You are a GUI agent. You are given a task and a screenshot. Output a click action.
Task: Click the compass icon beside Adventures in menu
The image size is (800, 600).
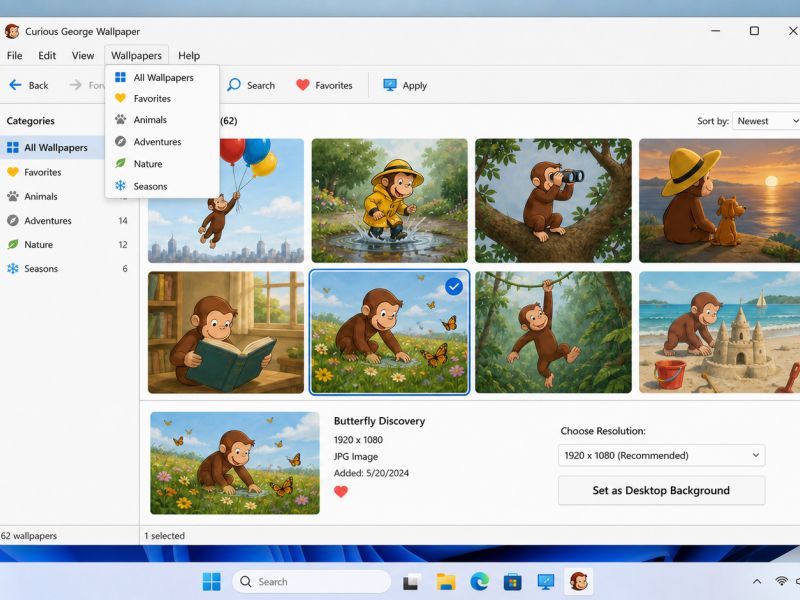(120, 141)
